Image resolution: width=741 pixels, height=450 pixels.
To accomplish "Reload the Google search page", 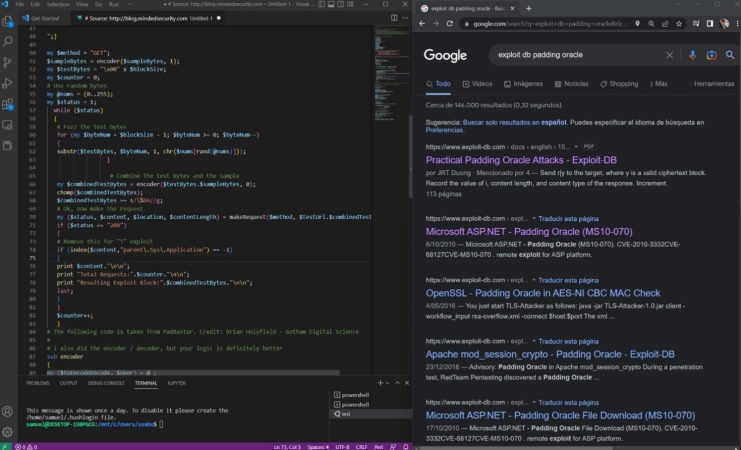I will pos(450,24).
